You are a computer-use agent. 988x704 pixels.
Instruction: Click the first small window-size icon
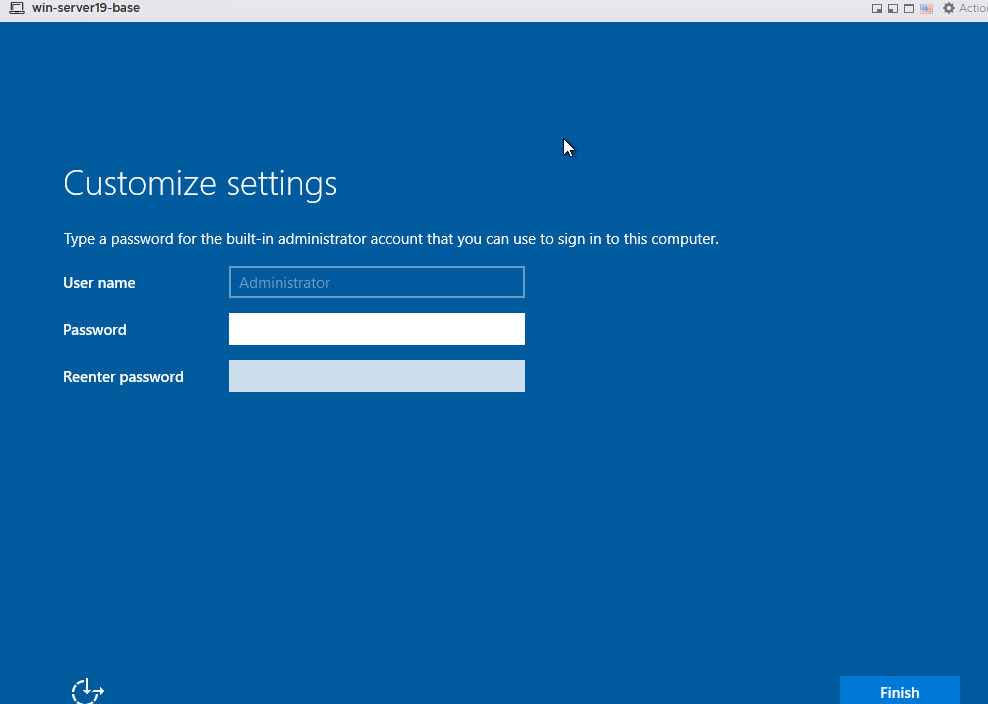pyautogui.click(x=877, y=9)
